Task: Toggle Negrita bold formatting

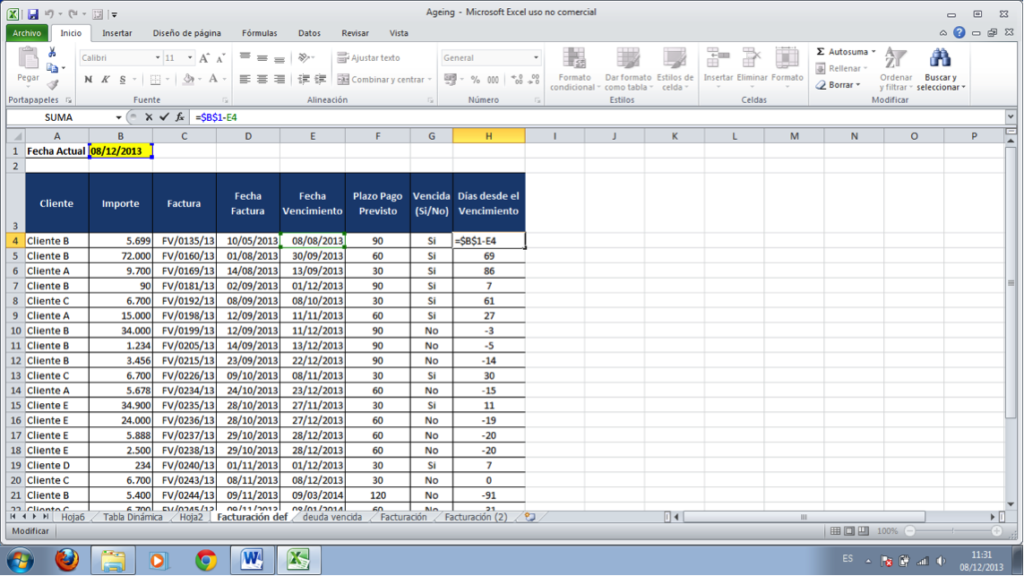Action: click(88, 79)
